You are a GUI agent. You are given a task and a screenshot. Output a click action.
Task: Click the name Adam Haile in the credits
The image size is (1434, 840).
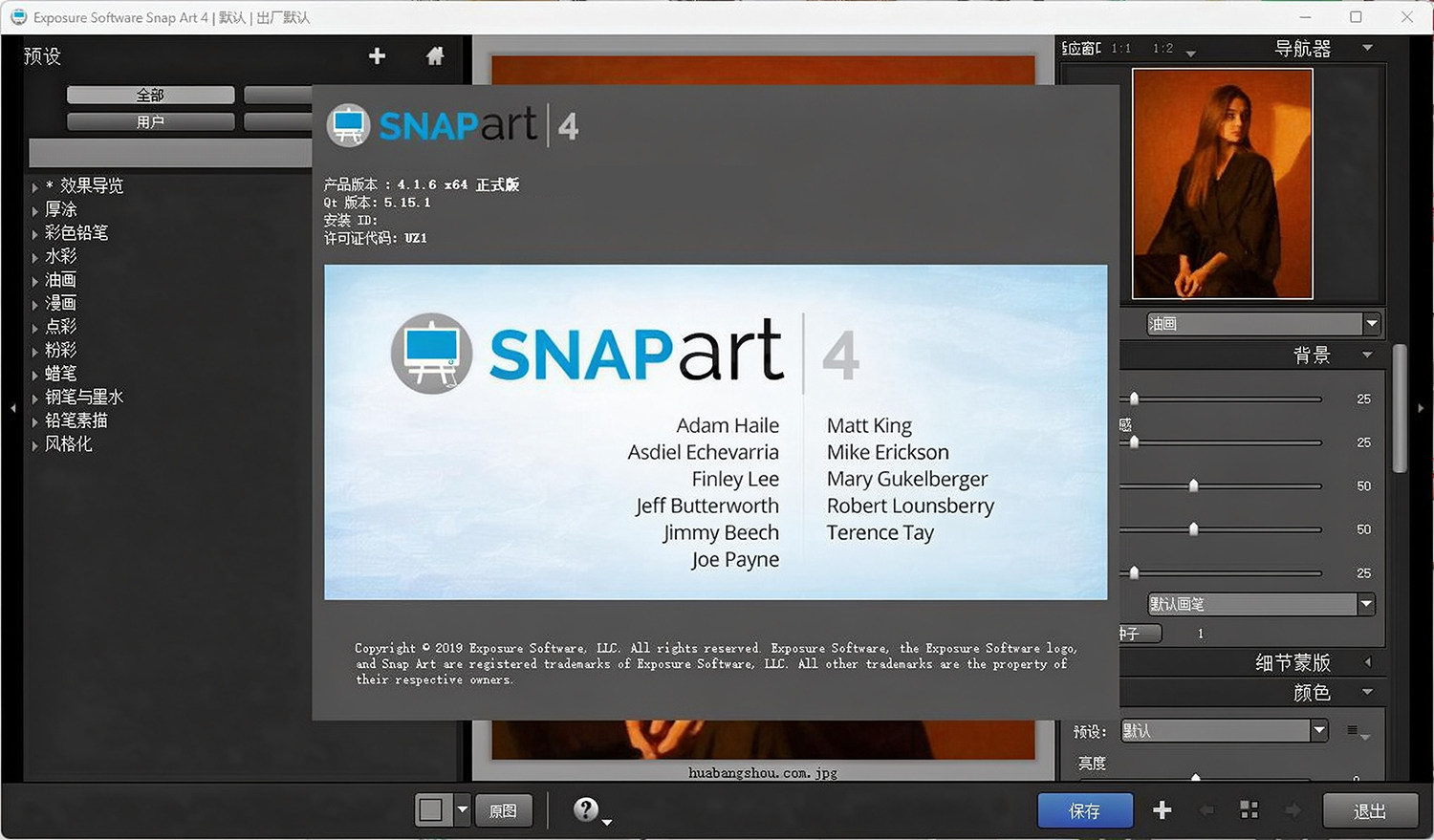click(x=728, y=425)
